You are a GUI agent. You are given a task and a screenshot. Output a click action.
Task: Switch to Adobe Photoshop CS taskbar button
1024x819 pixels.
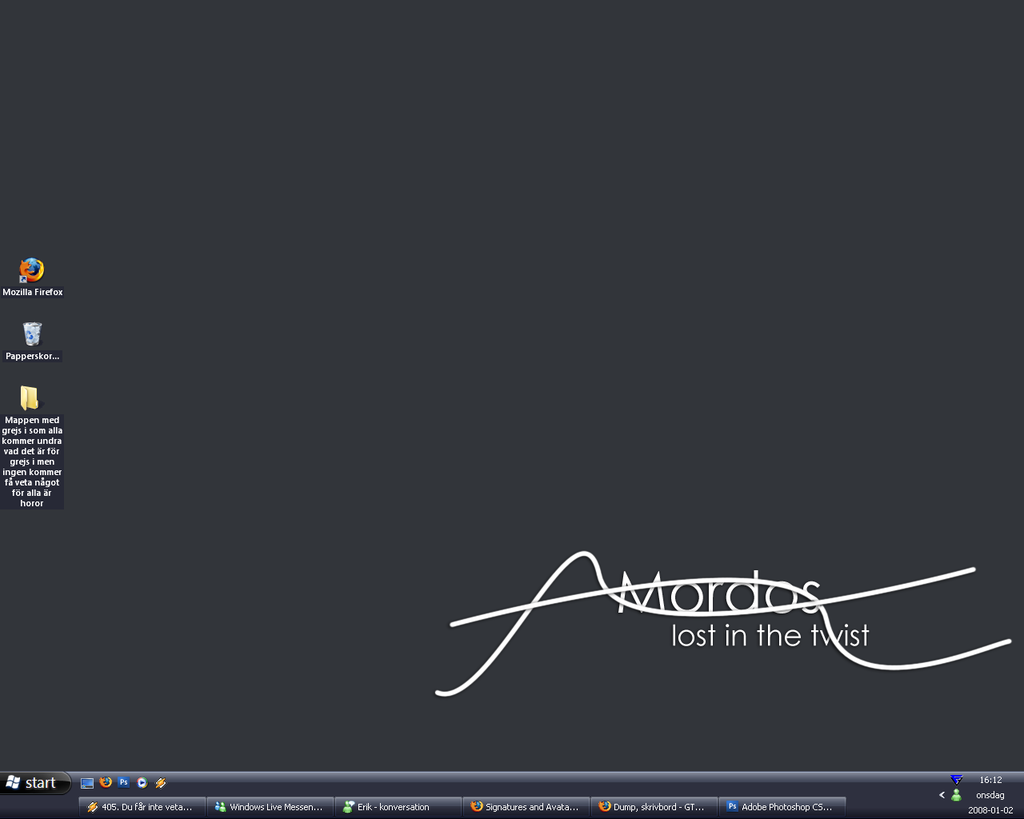tap(782, 807)
